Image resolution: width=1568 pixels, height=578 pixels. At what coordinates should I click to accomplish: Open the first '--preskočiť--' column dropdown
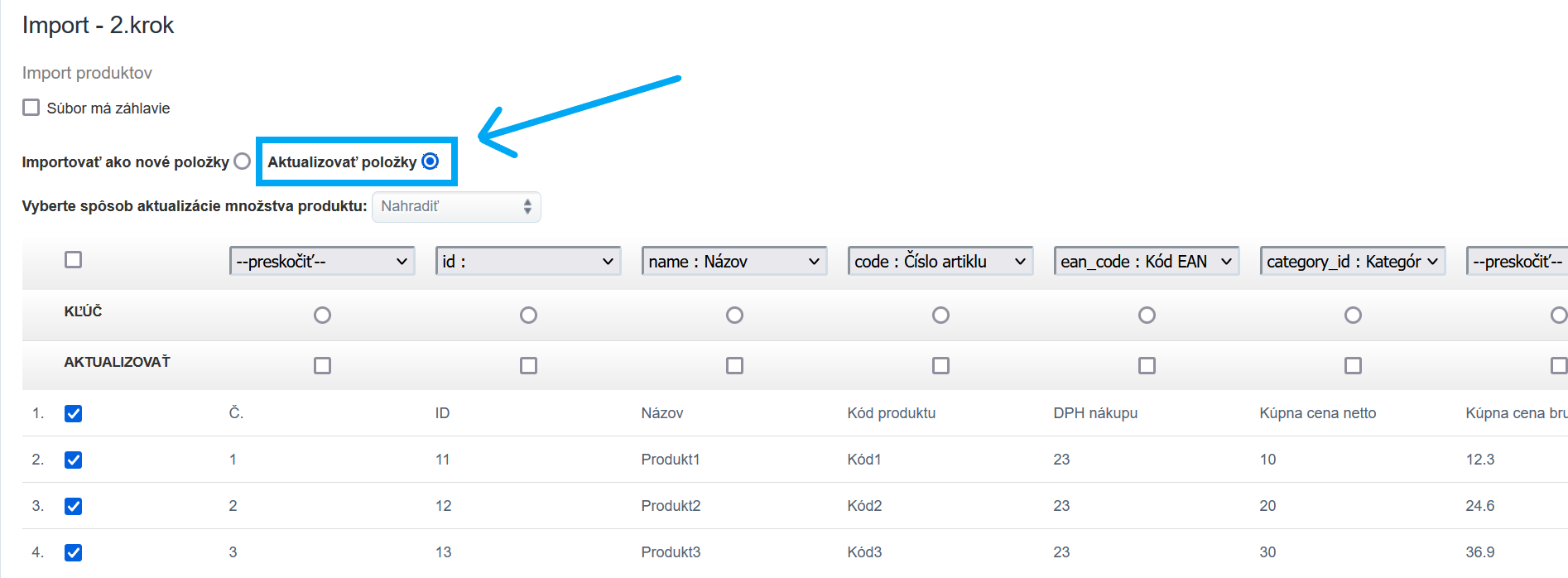click(x=322, y=262)
